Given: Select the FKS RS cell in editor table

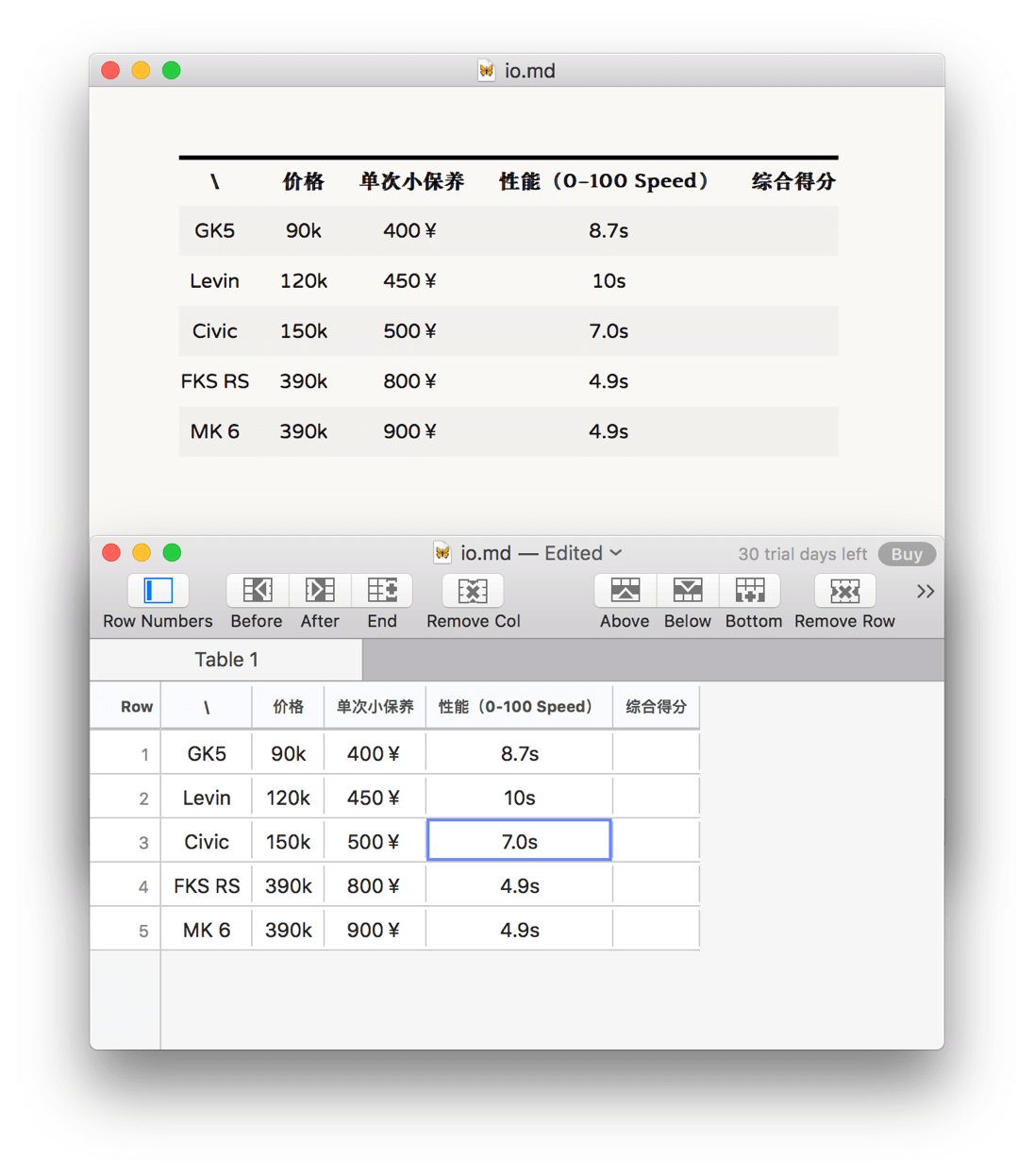Looking at the screenshot, I should pos(207,885).
